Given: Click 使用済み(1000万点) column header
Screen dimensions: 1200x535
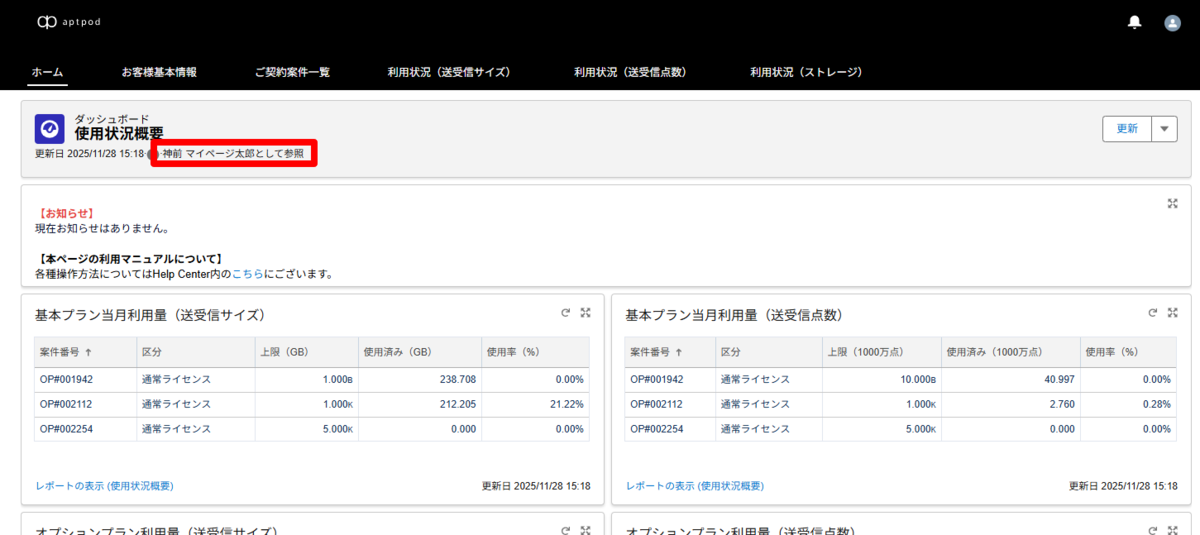Looking at the screenshot, I should (x=1011, y=352).
